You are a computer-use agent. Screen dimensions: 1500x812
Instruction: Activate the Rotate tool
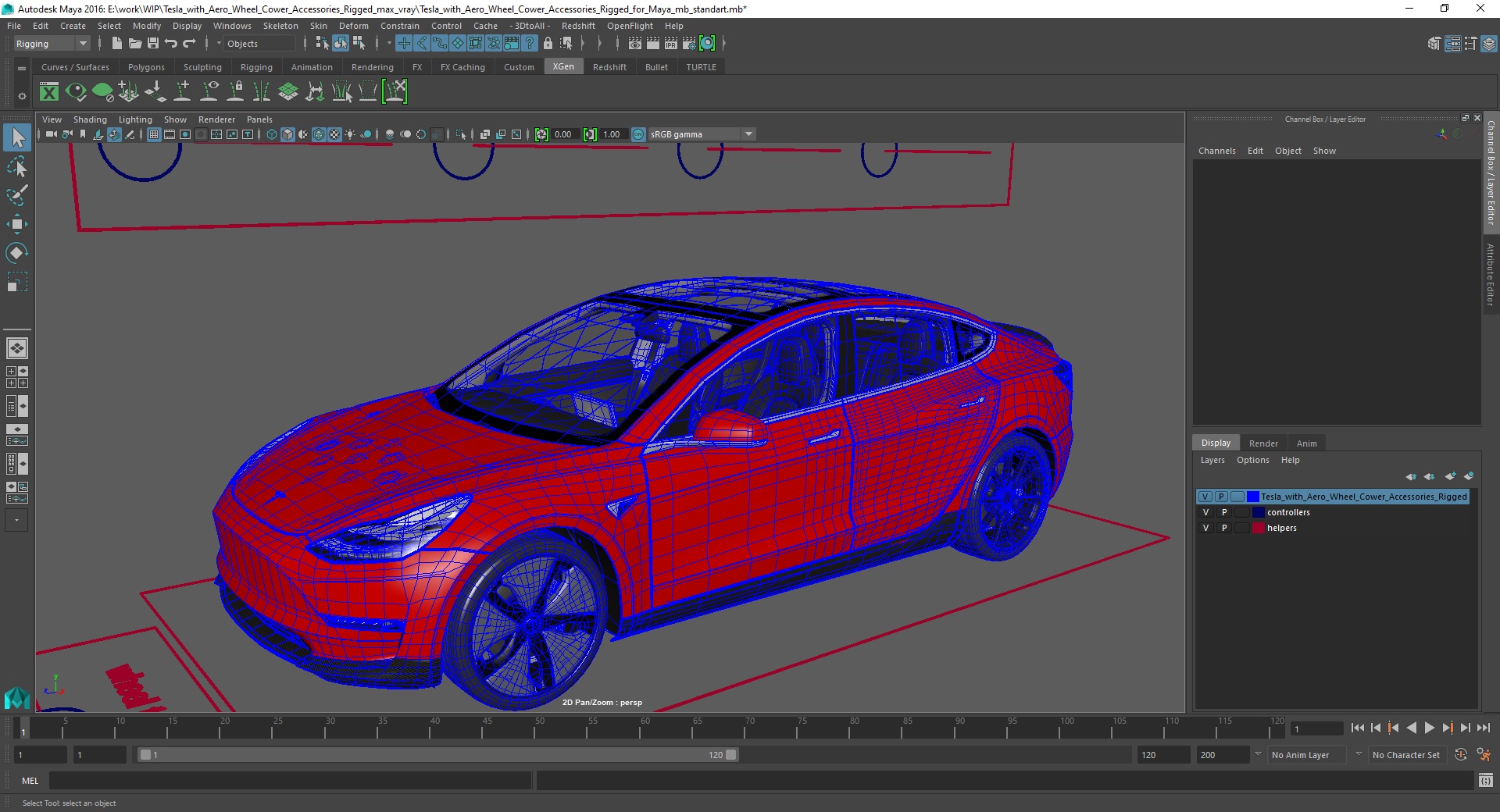point(17,252)
